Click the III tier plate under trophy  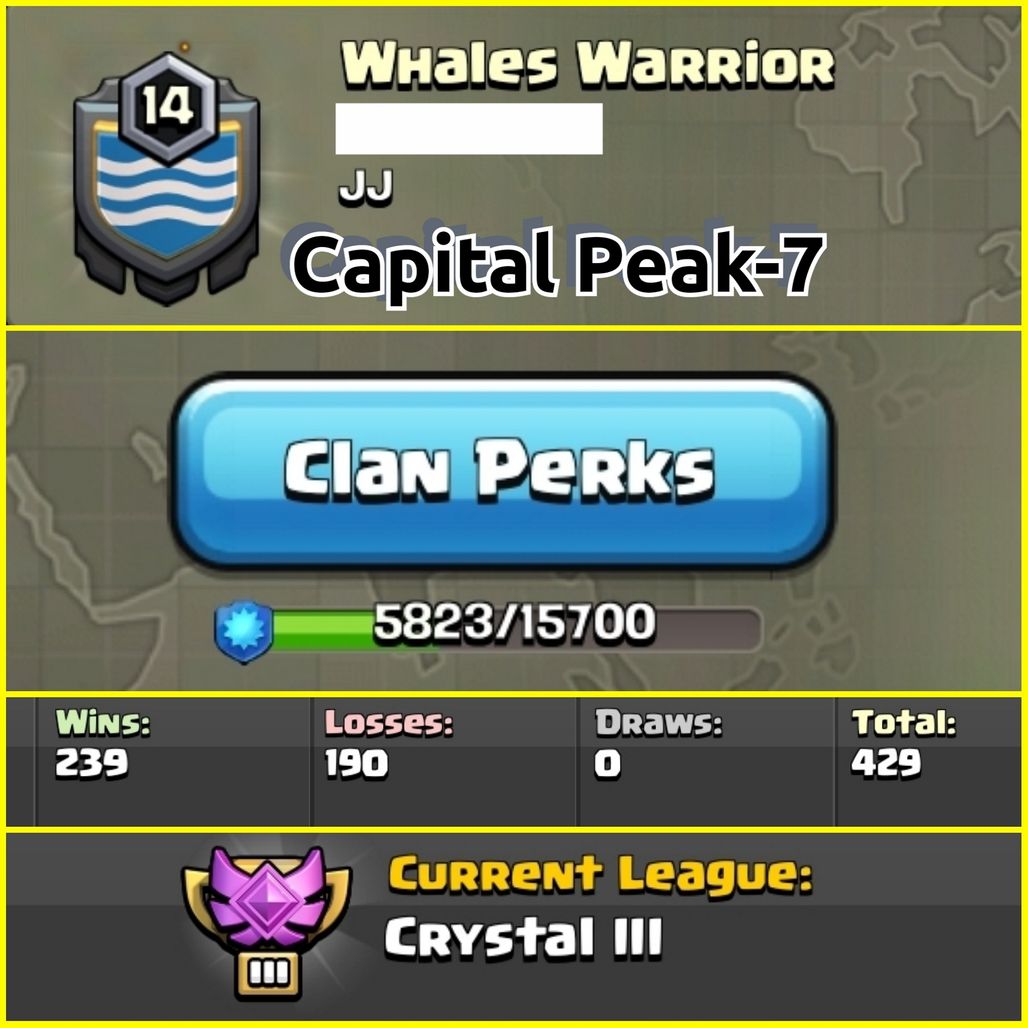(x=267, y=974)
